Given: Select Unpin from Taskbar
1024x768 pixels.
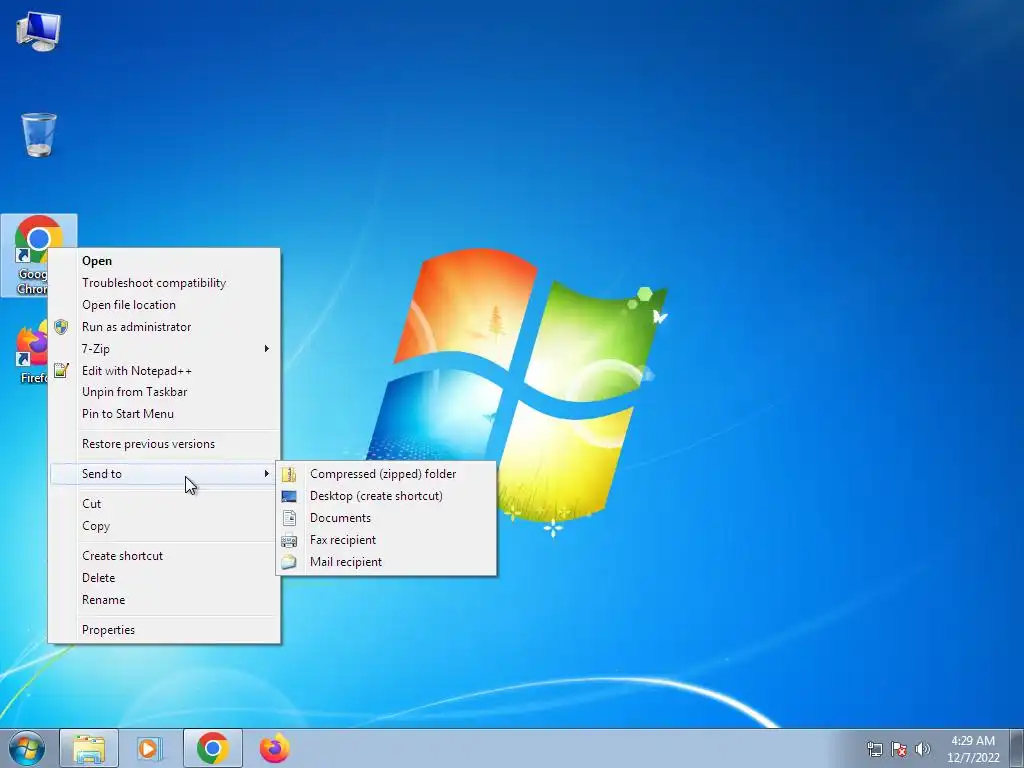Looking at the screenshot, I should [x=165, y=392].
